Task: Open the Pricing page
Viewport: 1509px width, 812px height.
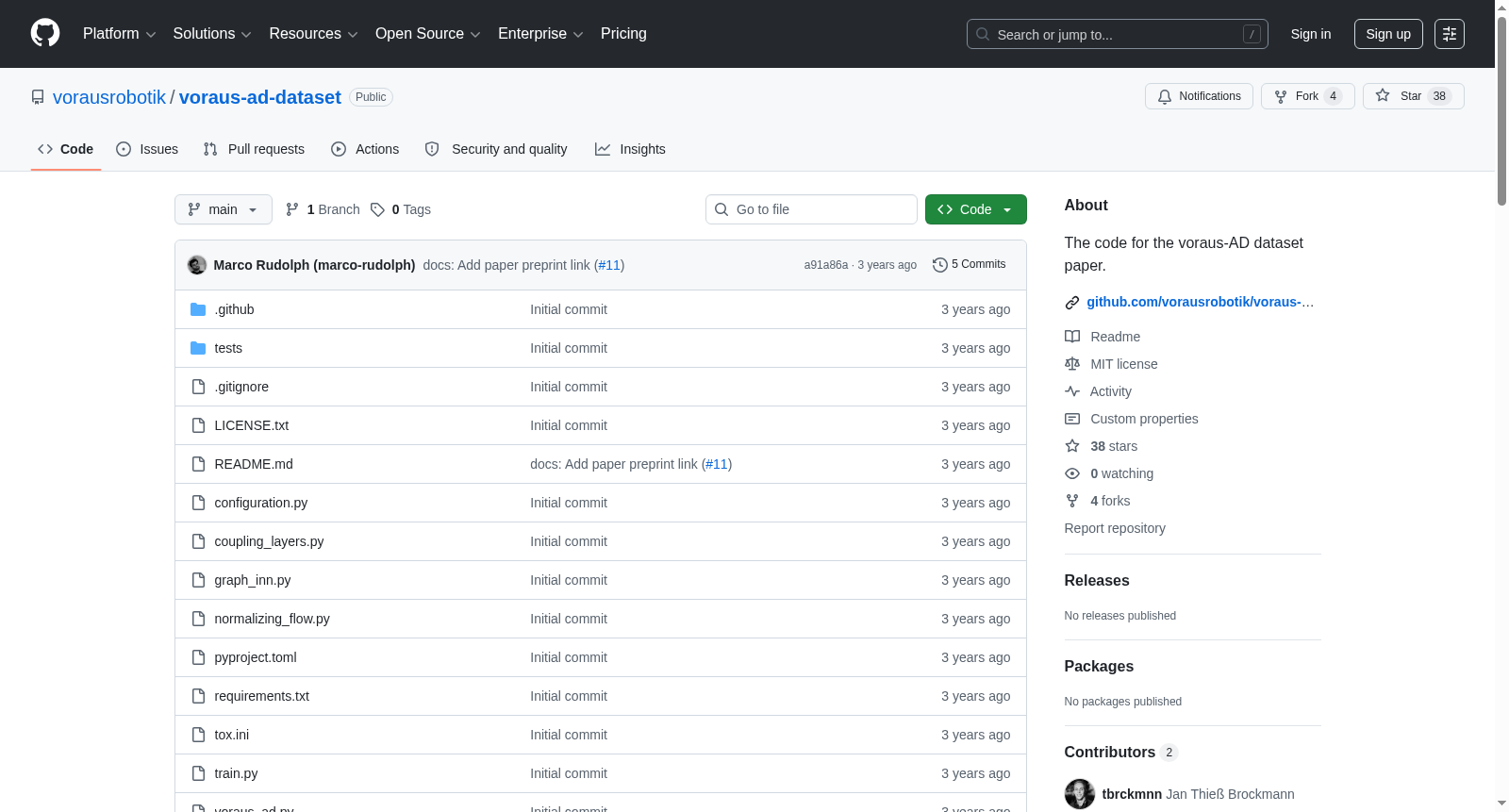Action: coord(623,34)
